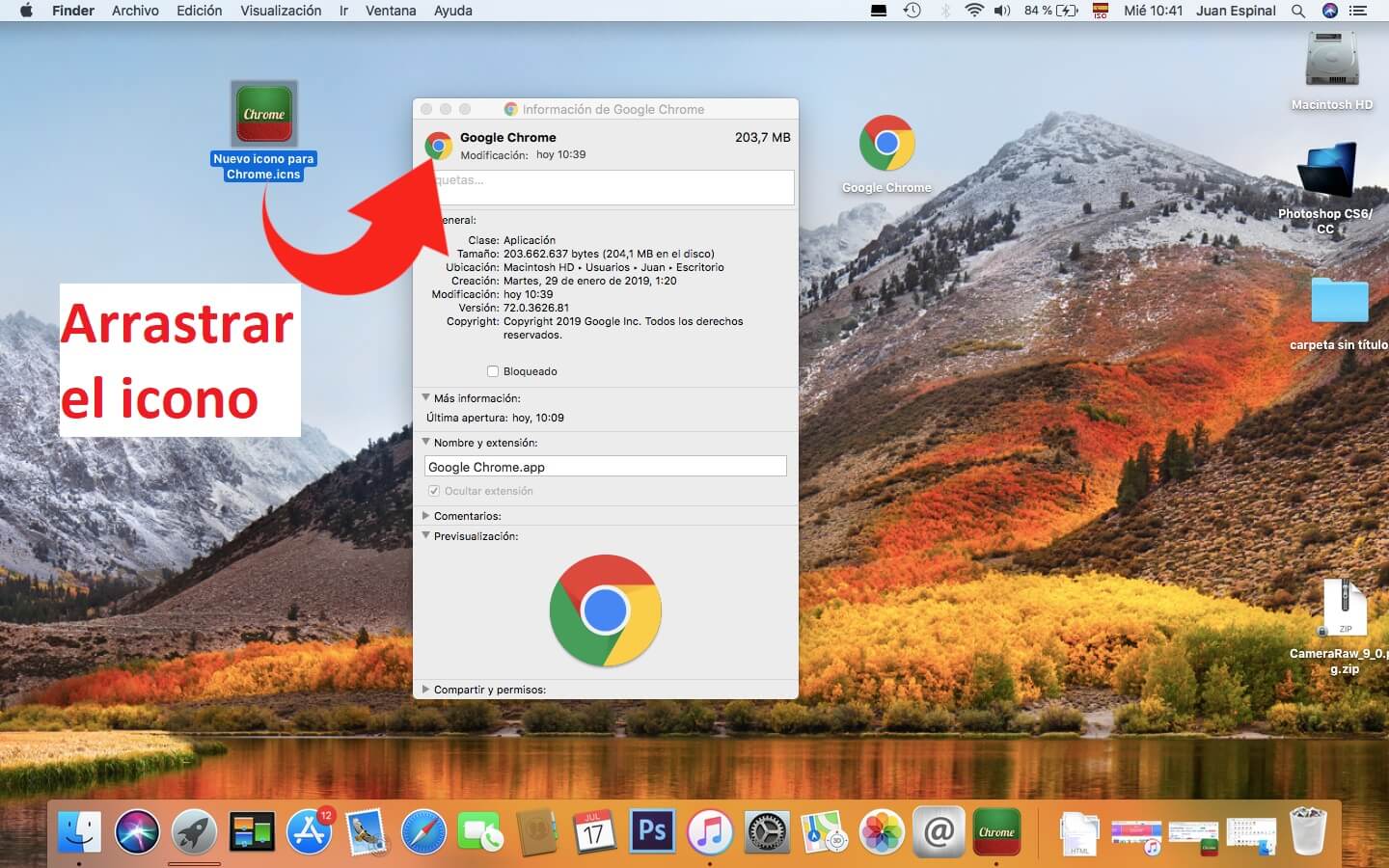This screenshot has width=1389, height=868.
Task: Launch Safari compass in the Dock
Action: tap(423, 831)
